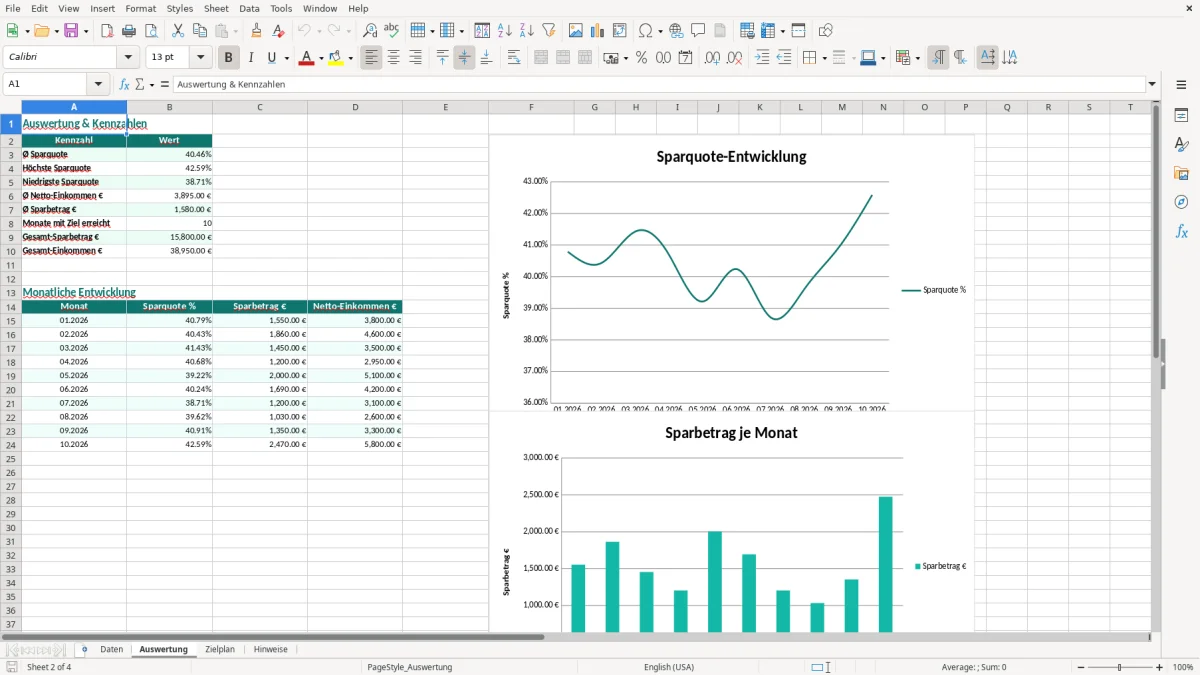Image resolution: width=1200 pixels, height=675 pixels.
Task: Open sidebar Navigator compass icon
Action: click(x=1181, y=202)
